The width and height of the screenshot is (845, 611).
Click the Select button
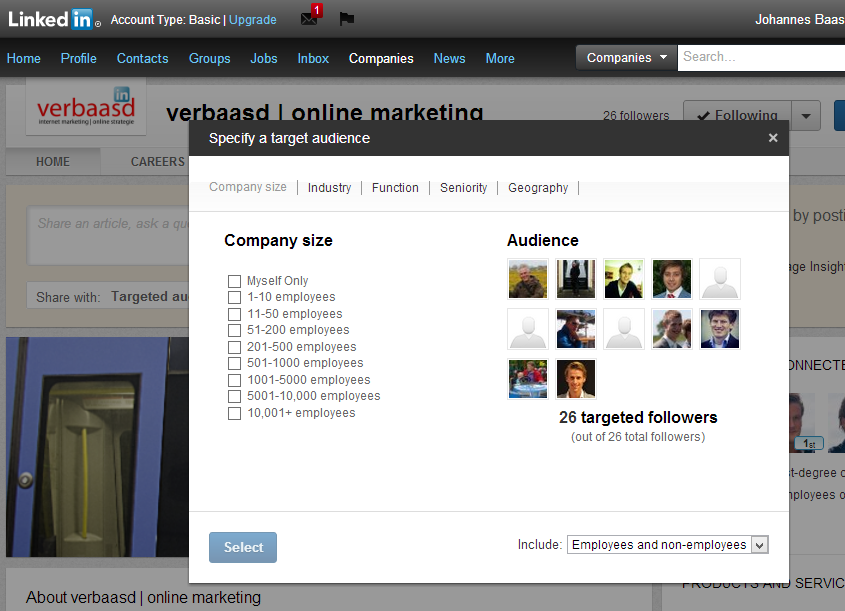(243, 547)
